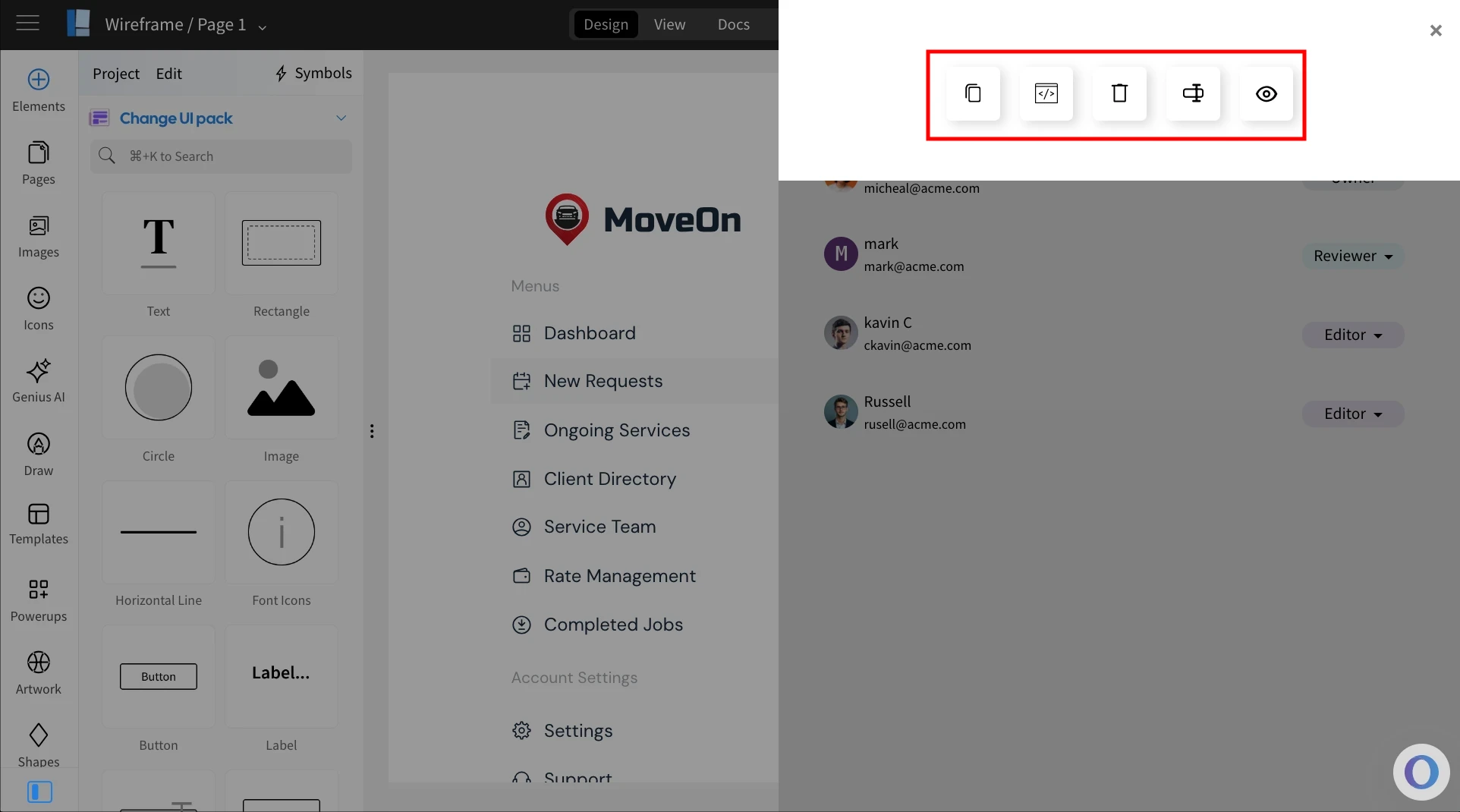Switch to the Docs tab
The height and width of the screenshot is (812, 1460).
[732, 24]
